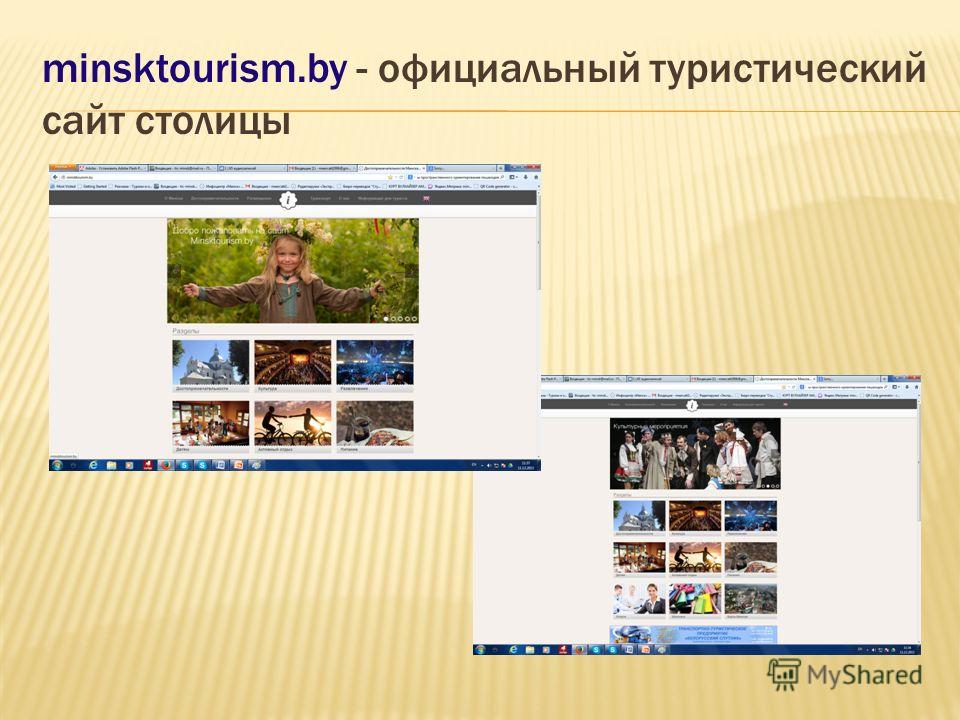Open the blue-lit concert tile in the folk-performers screenshot

point(751,518)
